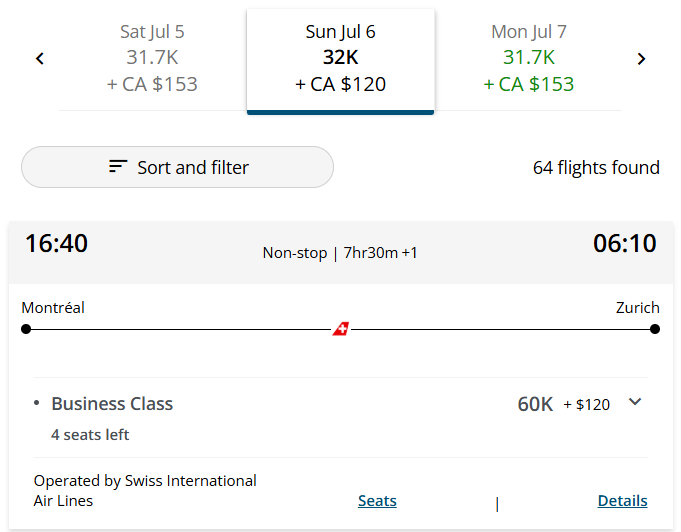Screen dimensions: 681x532
Task: Select the Business Class fare row
Action: click(x=340, y=417)
